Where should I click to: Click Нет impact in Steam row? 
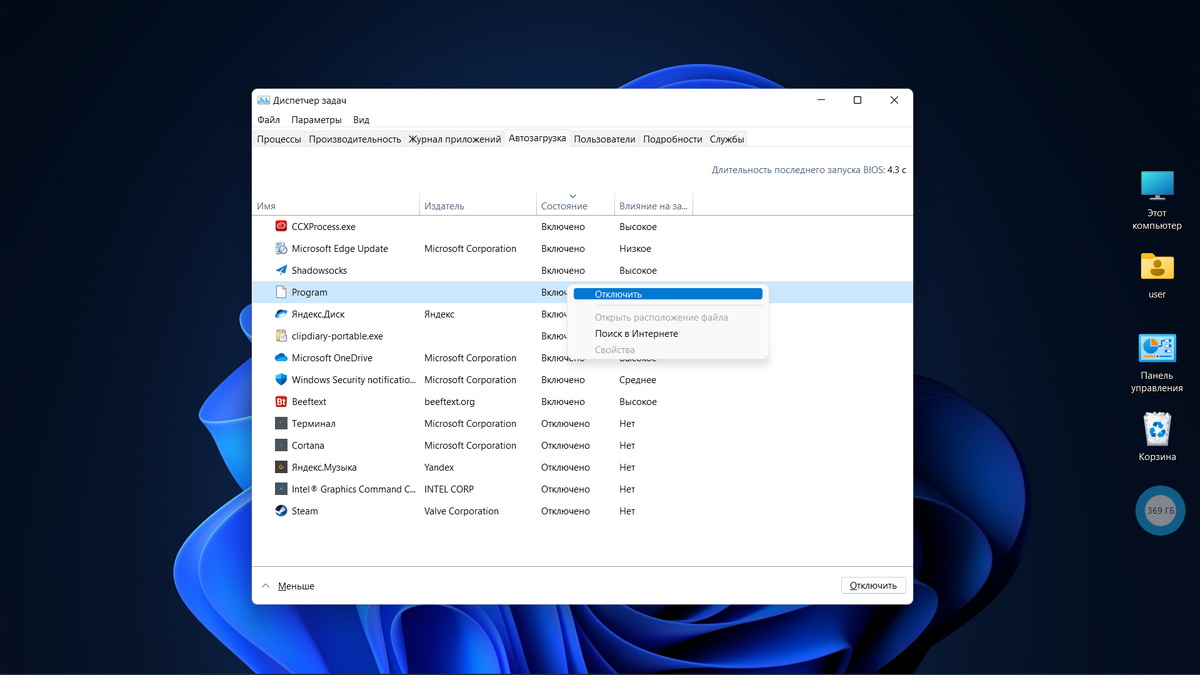click(627, 511)
